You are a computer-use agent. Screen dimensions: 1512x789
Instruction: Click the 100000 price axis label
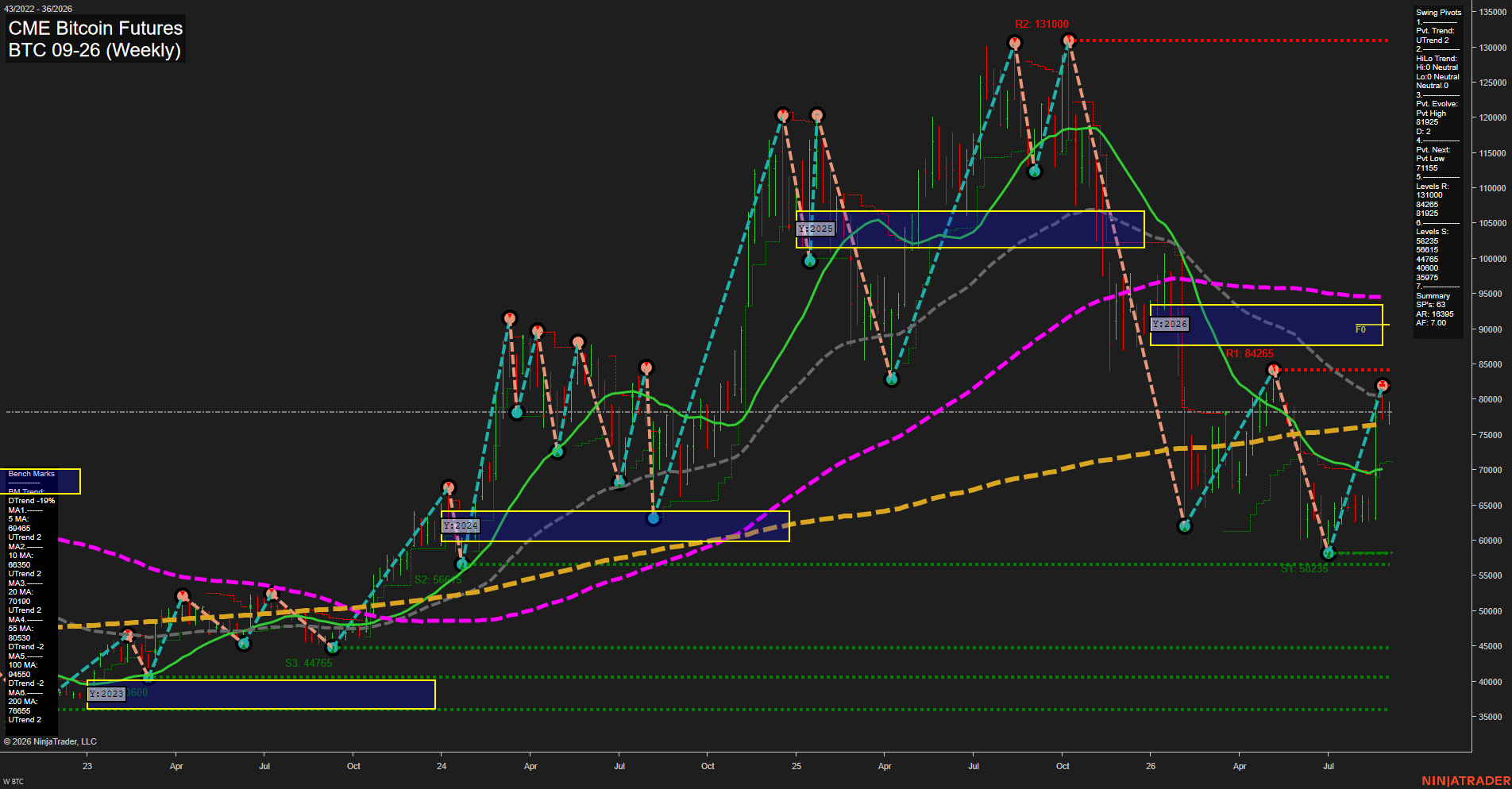[x=1493, y=259]
